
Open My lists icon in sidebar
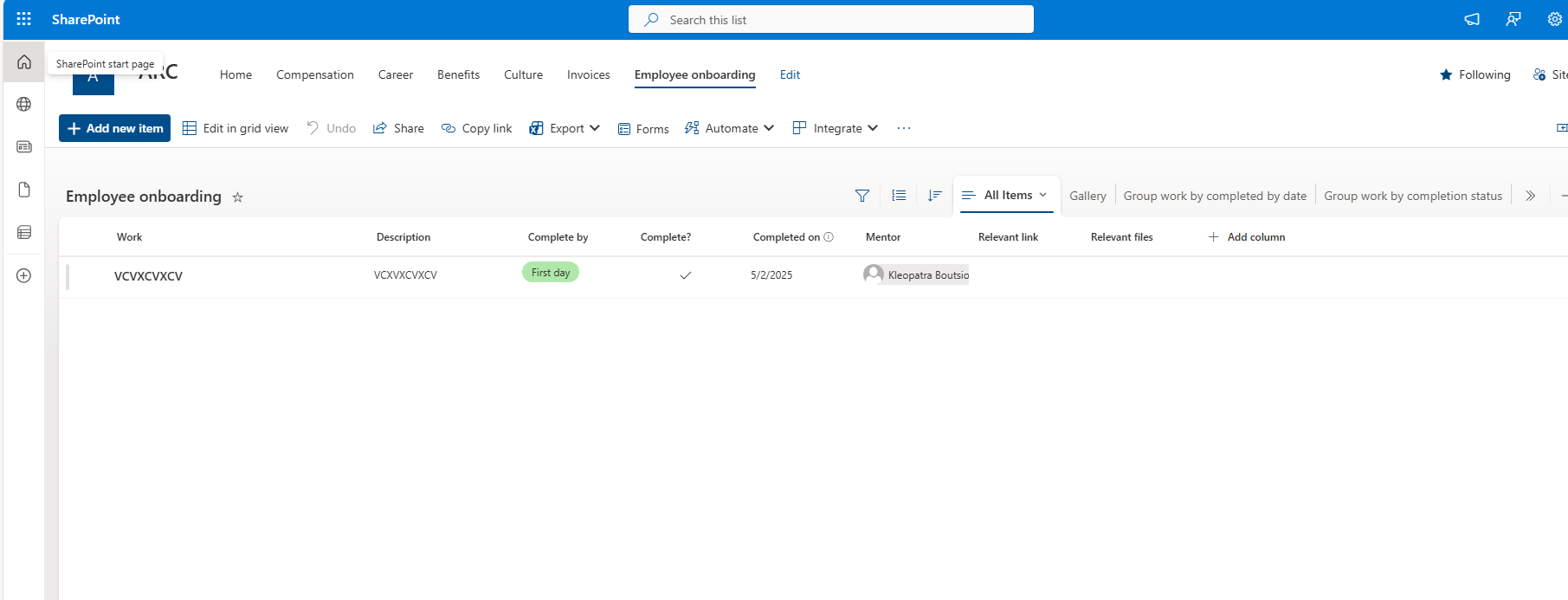(x=24, y=232)
